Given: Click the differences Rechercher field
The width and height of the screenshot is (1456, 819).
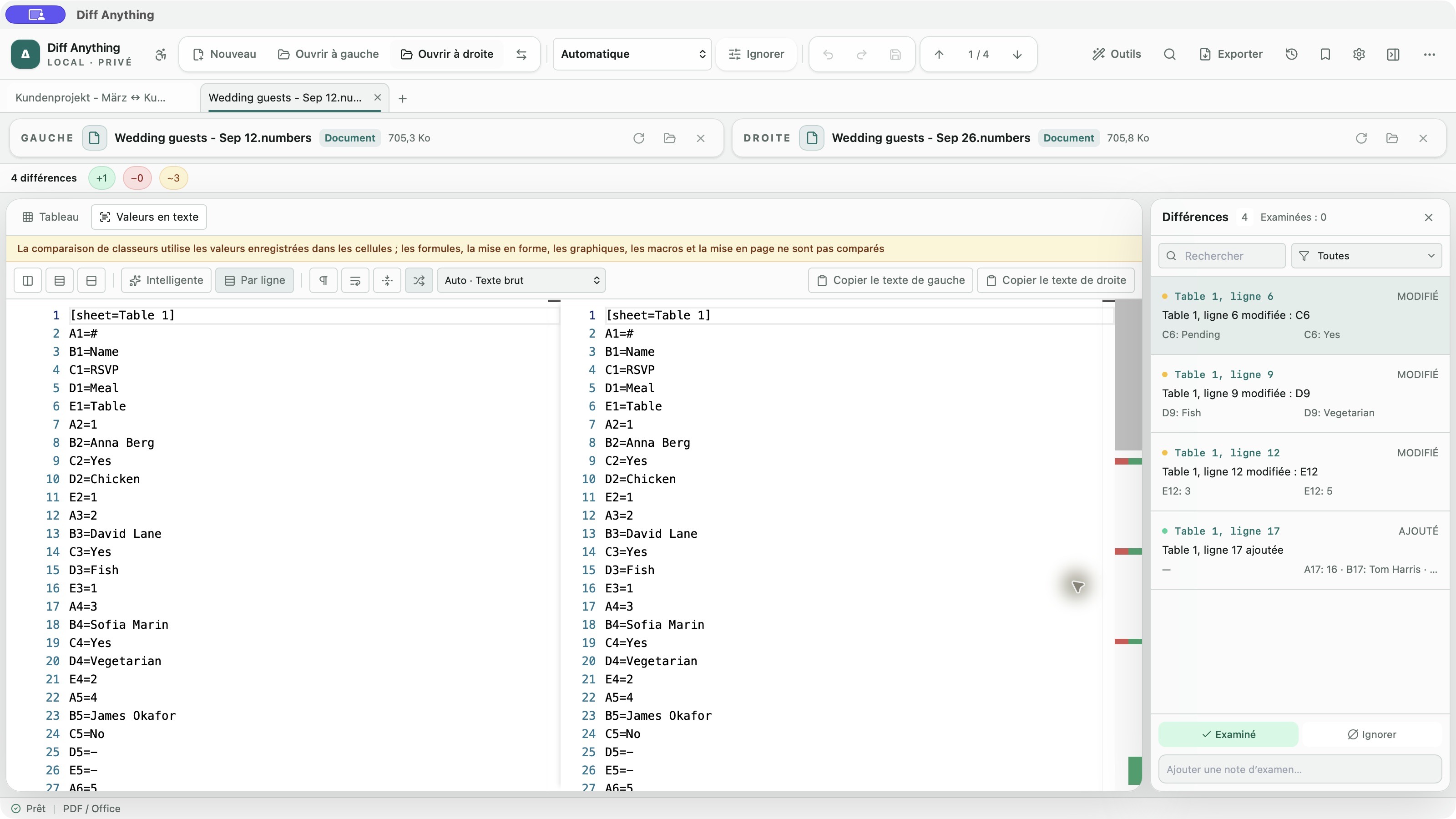Looking at the screenshot, I should pos(1222,256).
